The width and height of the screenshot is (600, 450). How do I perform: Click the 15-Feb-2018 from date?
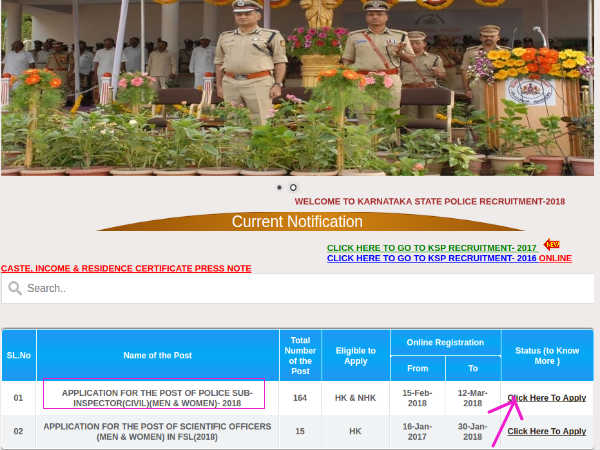(x=417, y=398)
